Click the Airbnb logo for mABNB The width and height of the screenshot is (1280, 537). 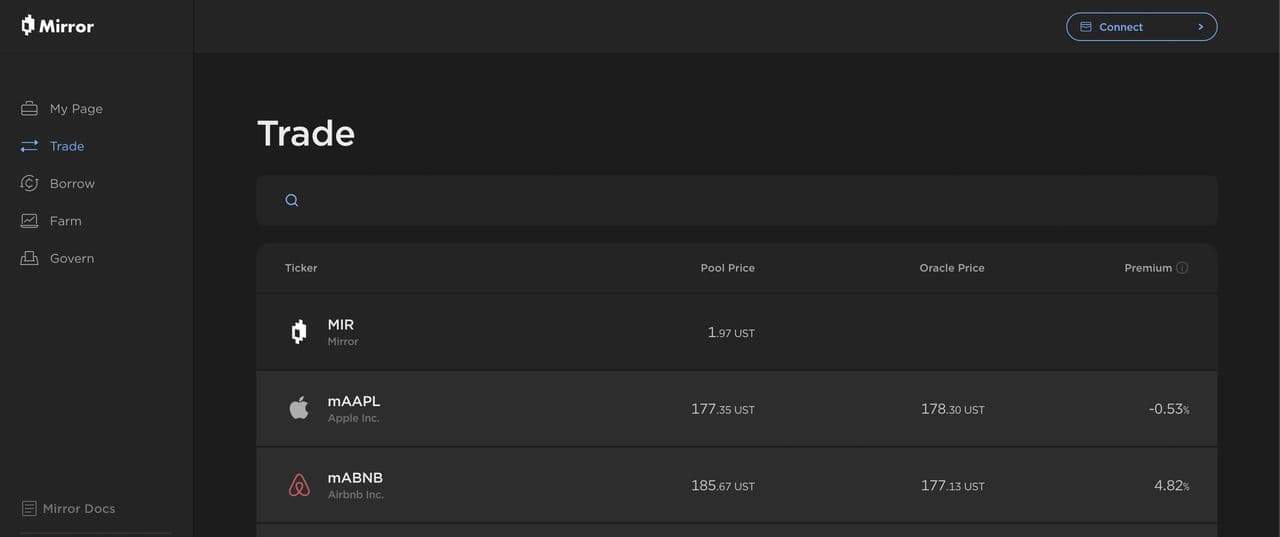(298, 485)
